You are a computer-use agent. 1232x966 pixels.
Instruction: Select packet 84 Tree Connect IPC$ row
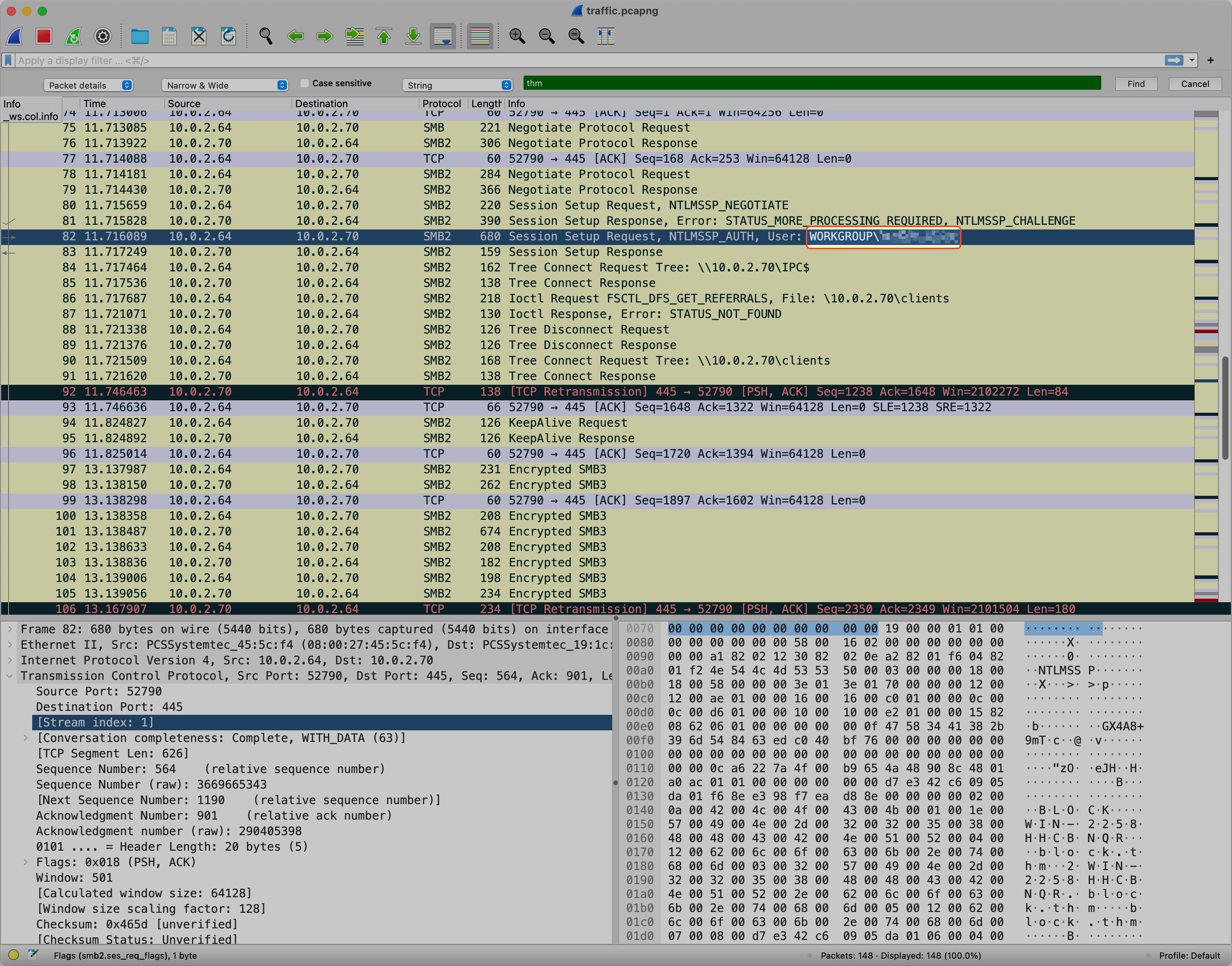pyautogui.click(x=598, y=268)
